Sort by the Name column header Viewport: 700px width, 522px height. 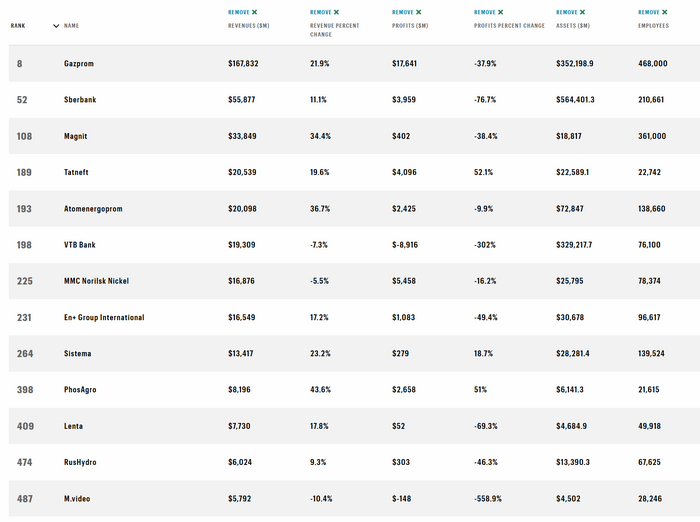click(x=71, y=26)
